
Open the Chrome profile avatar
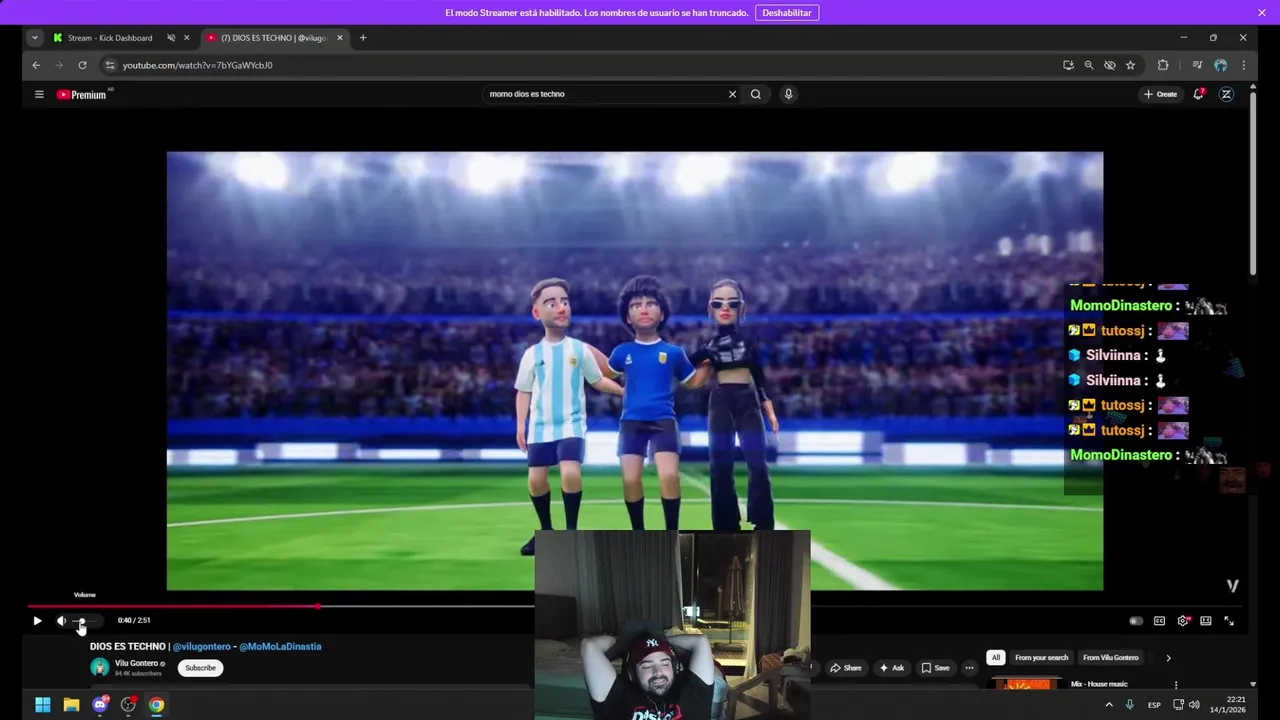pyautogui.click(x=1221, y=65)
